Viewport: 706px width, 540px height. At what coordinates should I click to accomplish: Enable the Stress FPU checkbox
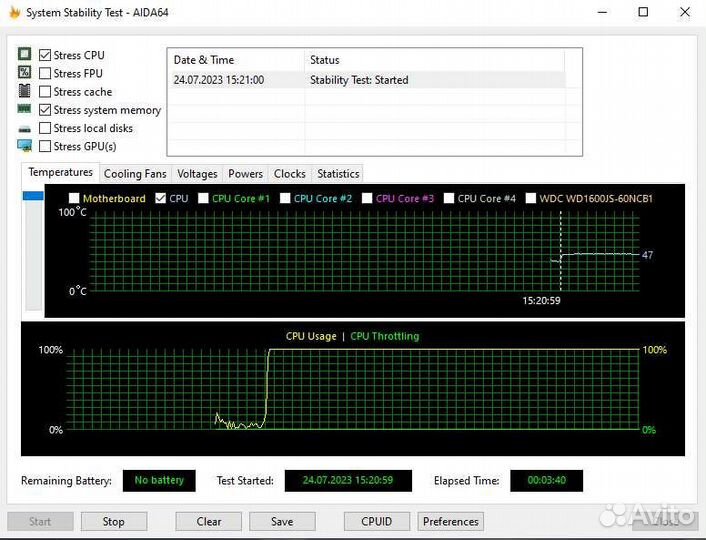45,73
